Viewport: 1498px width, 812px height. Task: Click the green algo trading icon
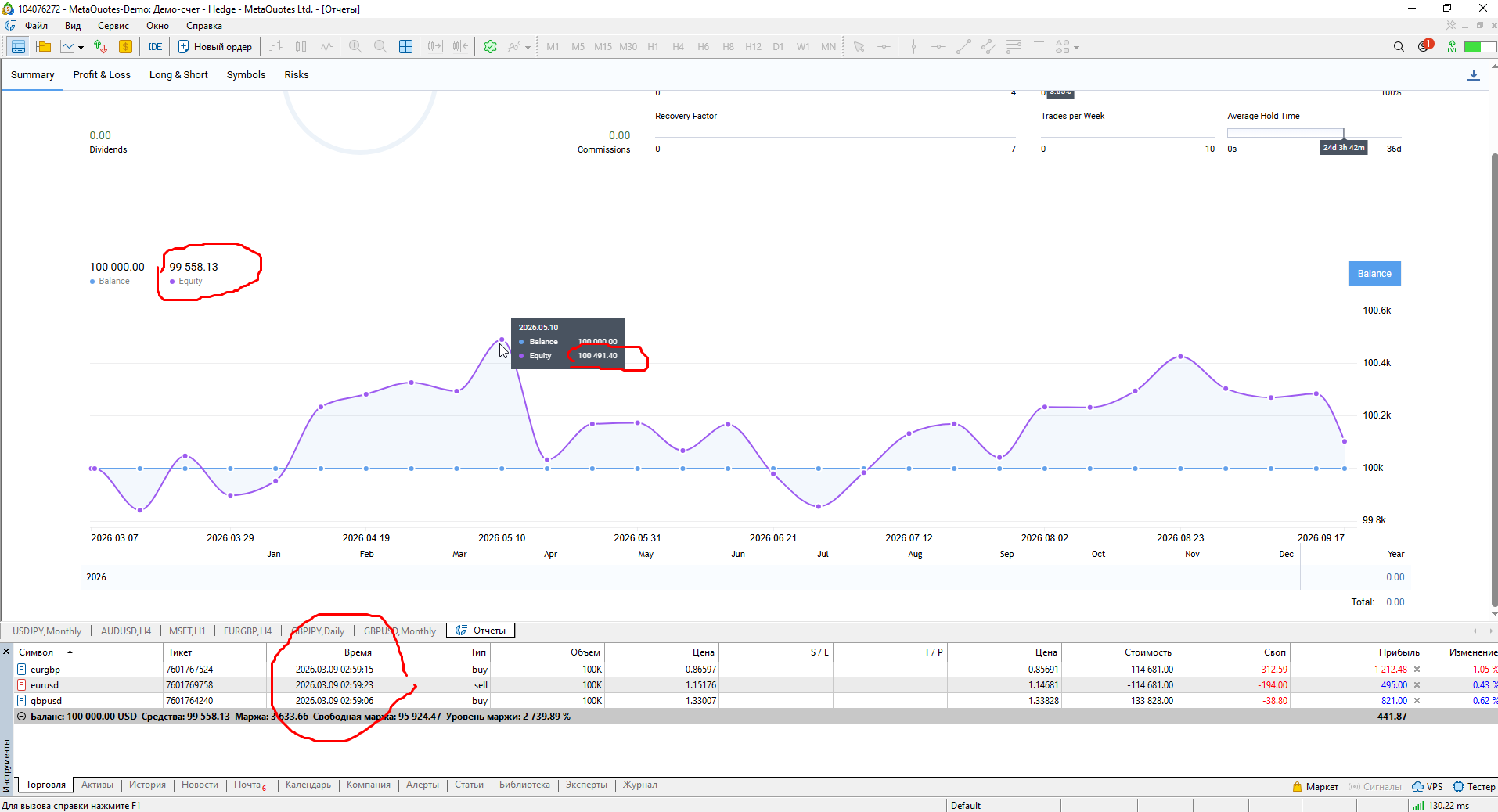pos(490,47)
